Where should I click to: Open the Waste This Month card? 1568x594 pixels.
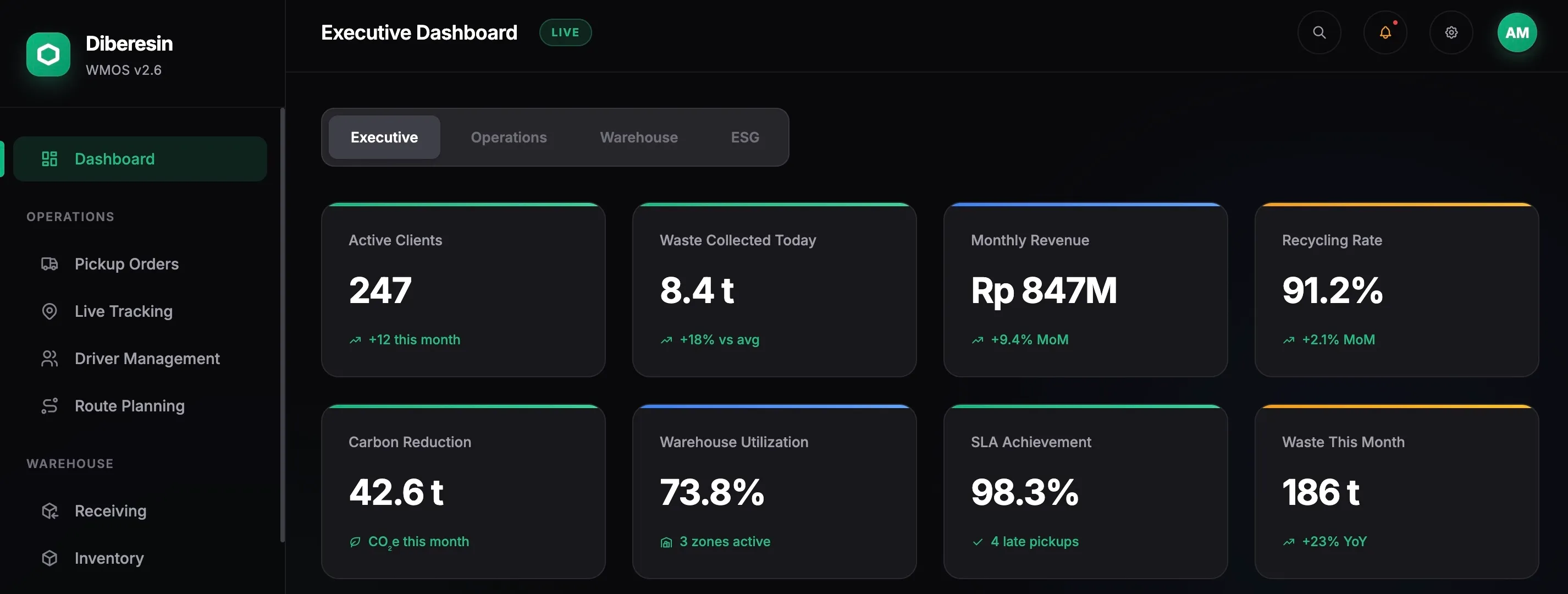point(1396,491)
